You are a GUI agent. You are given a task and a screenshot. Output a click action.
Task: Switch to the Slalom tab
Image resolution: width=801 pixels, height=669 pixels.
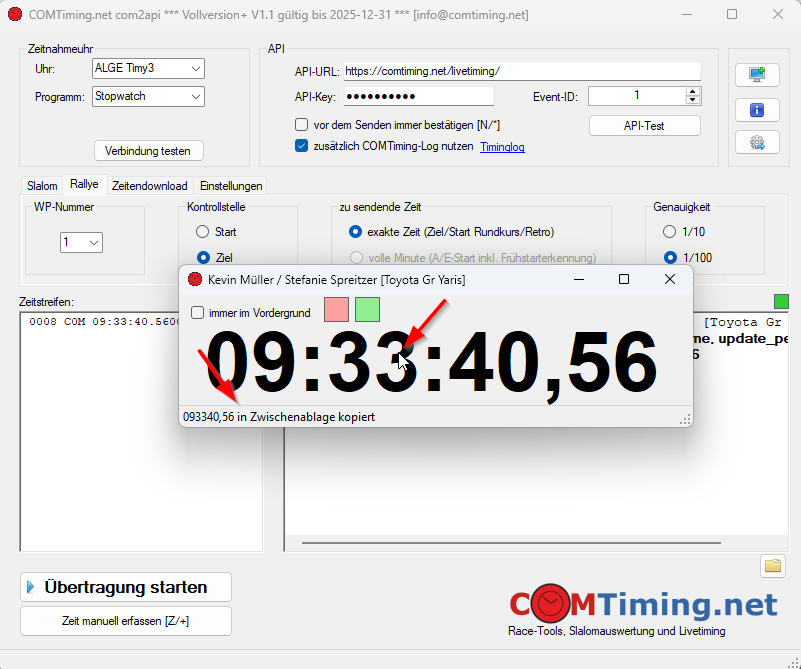[42, 186]
